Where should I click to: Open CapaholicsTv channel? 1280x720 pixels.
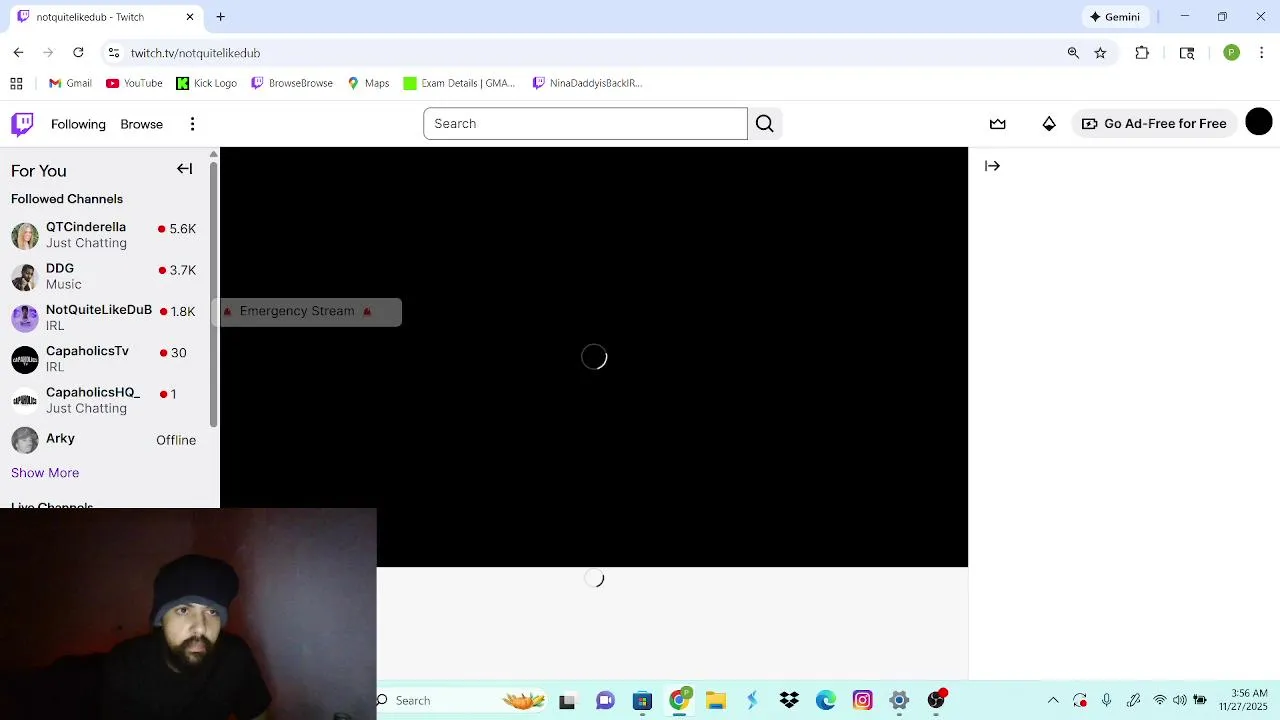[x=104, y=358]
